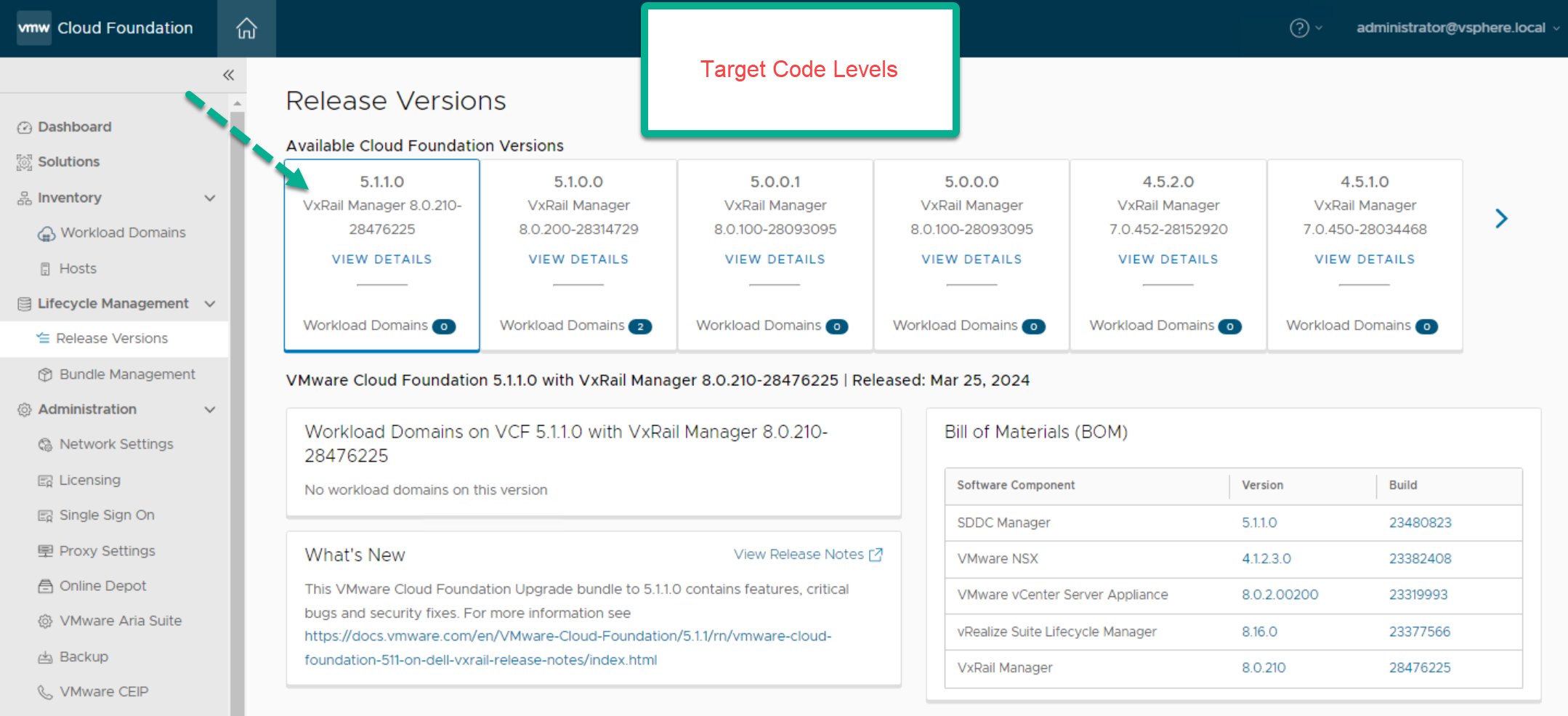Show next versions with right arrow
The image size is (1568, 716).
click(1501, 218)
